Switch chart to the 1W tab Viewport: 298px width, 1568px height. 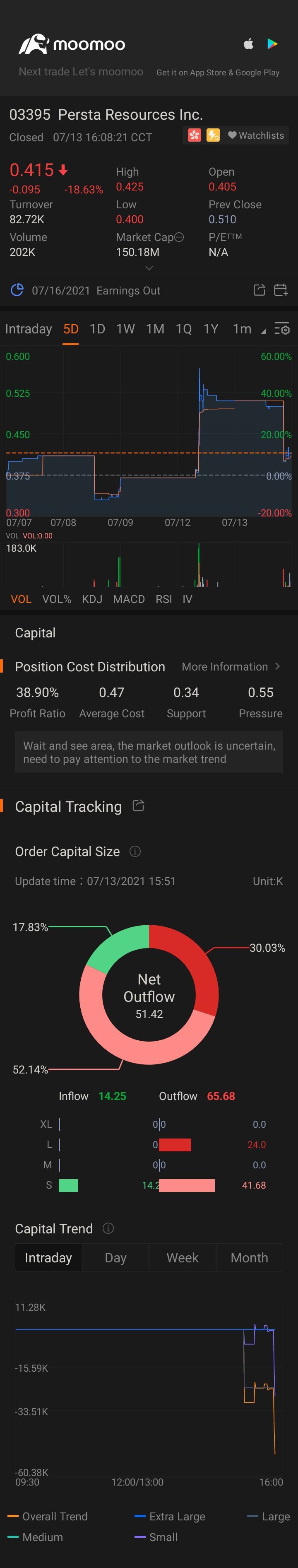pos(125,329)
